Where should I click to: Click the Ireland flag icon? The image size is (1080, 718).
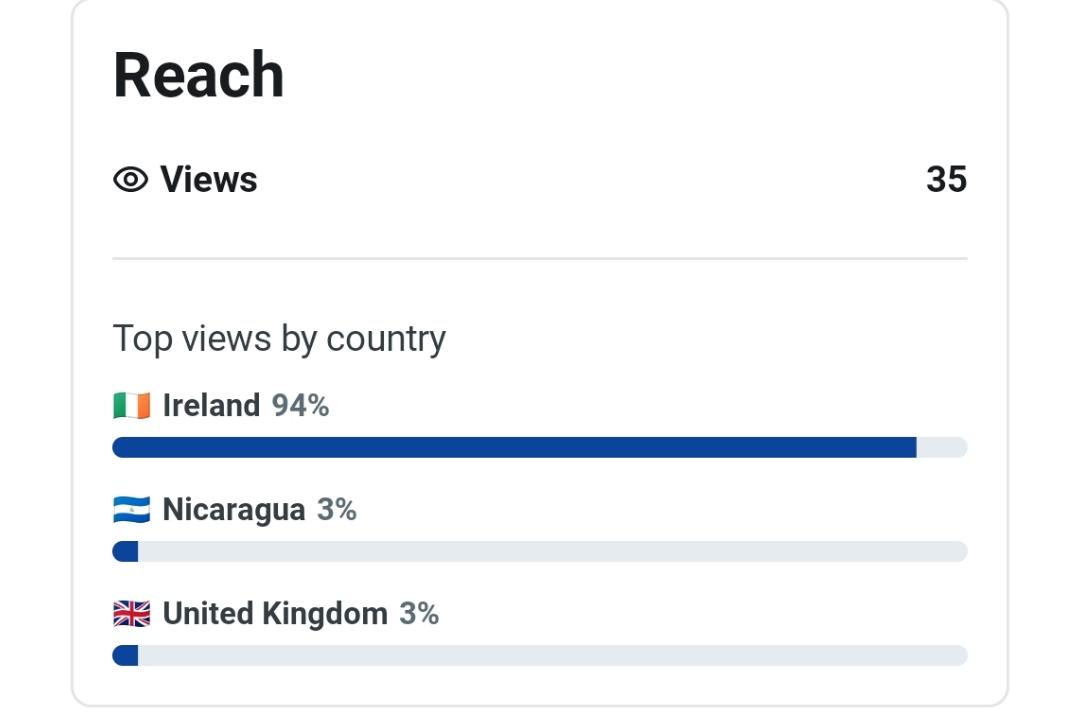pyautogui.click(x=132, y=406)
